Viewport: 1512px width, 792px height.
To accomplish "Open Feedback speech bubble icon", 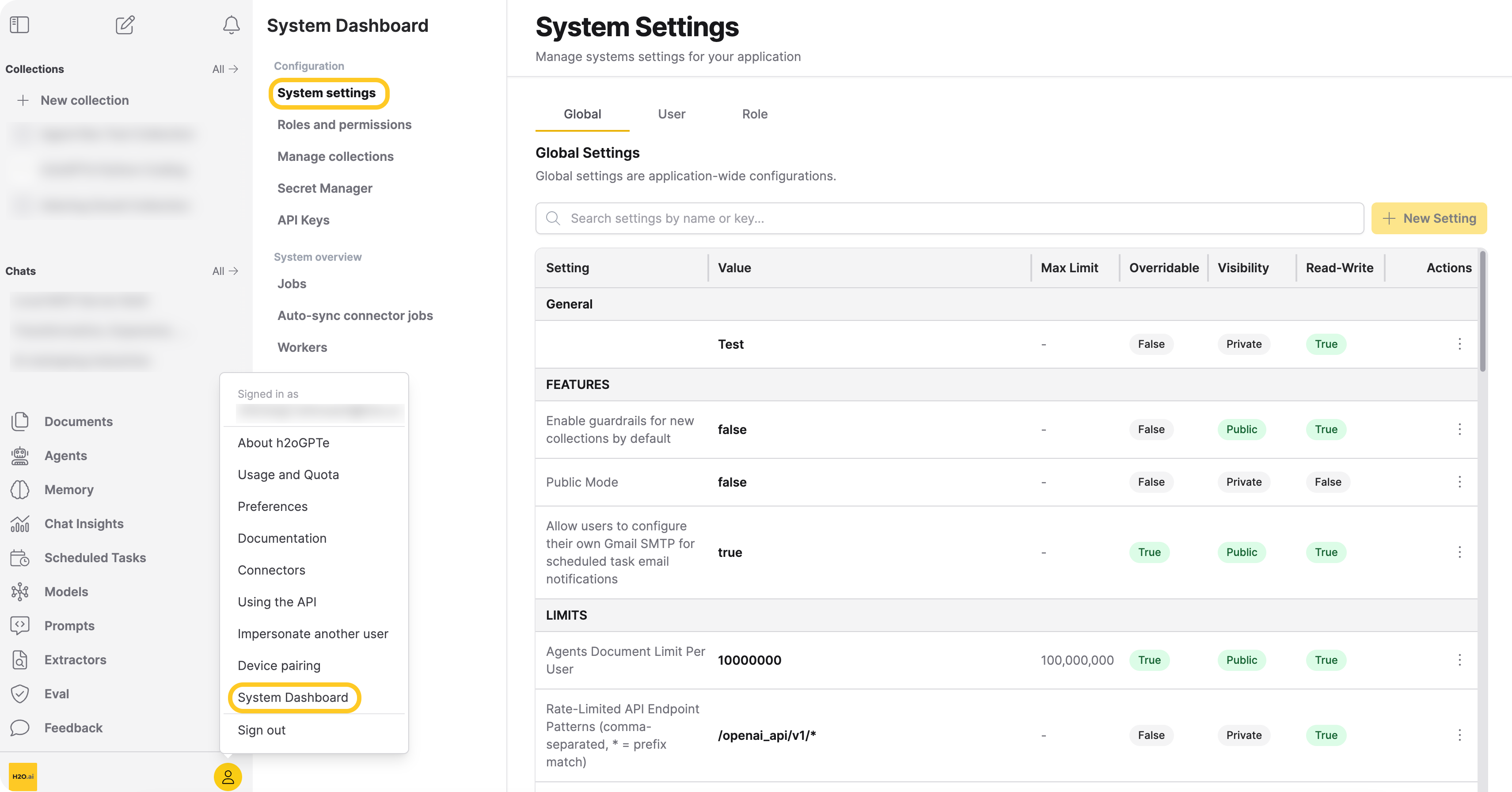I will tap(20, 728).
